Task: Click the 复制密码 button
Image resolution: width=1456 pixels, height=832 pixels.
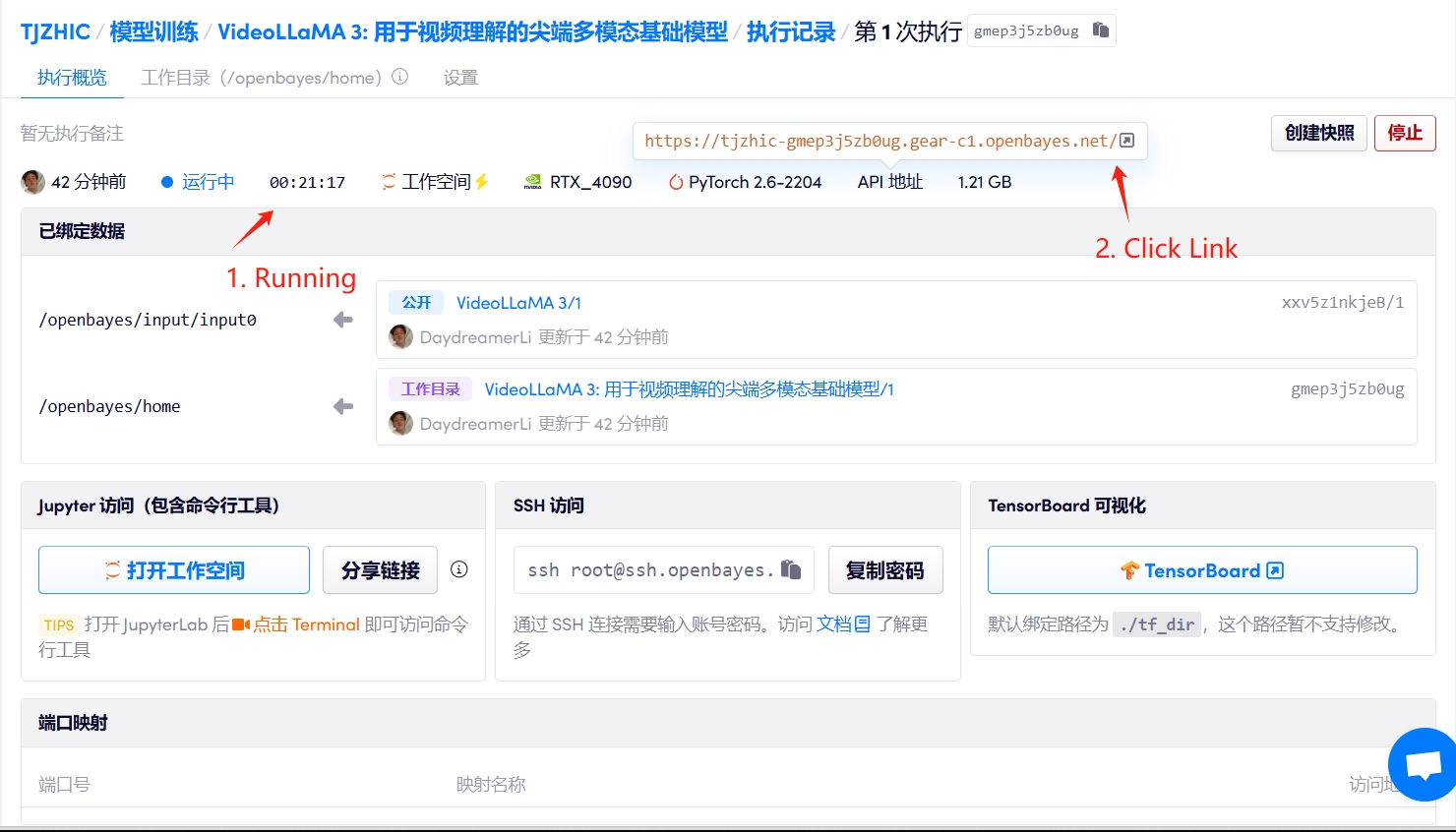Action: click(884, 570)
